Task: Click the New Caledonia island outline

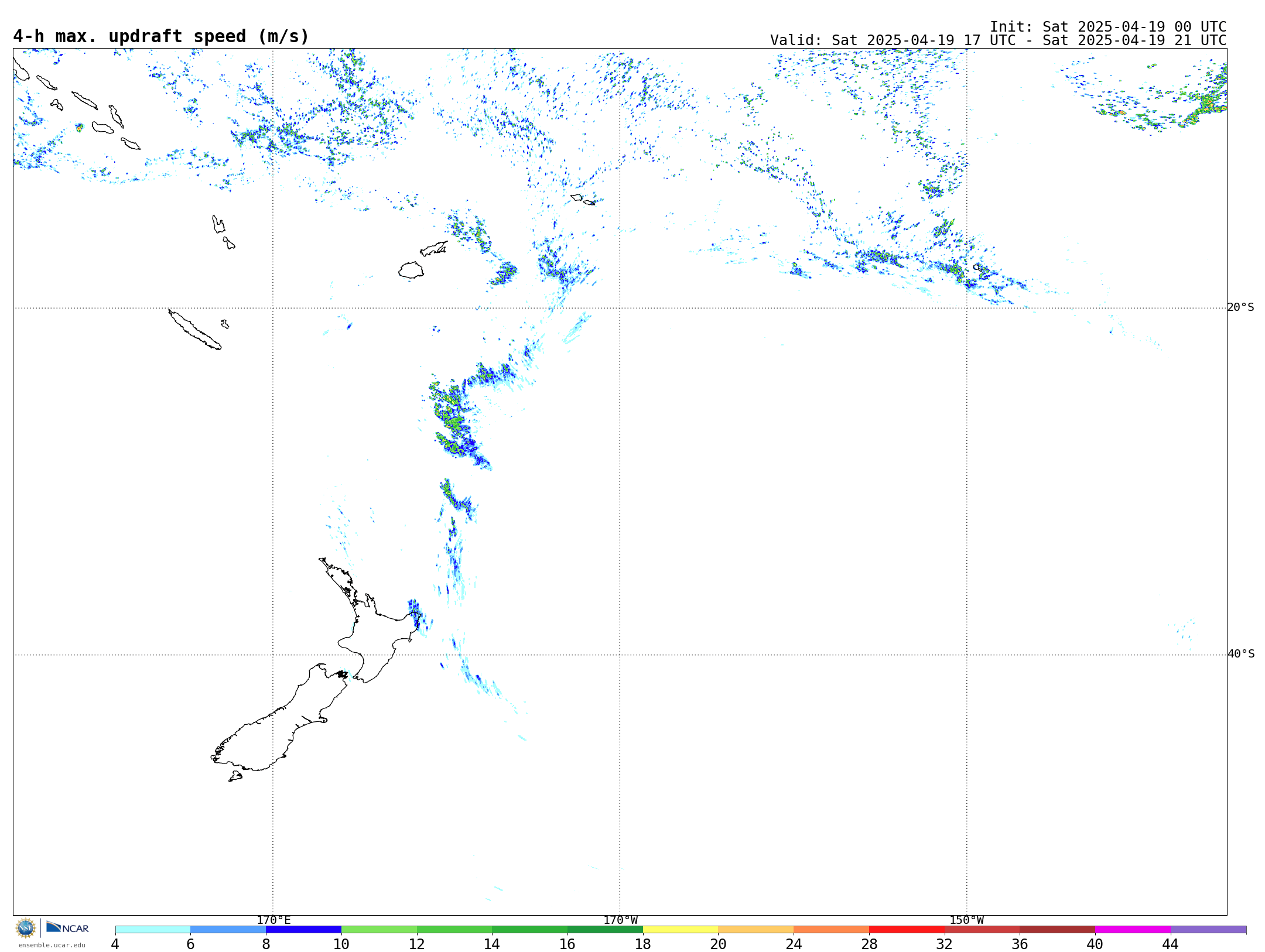Action: 195,330
